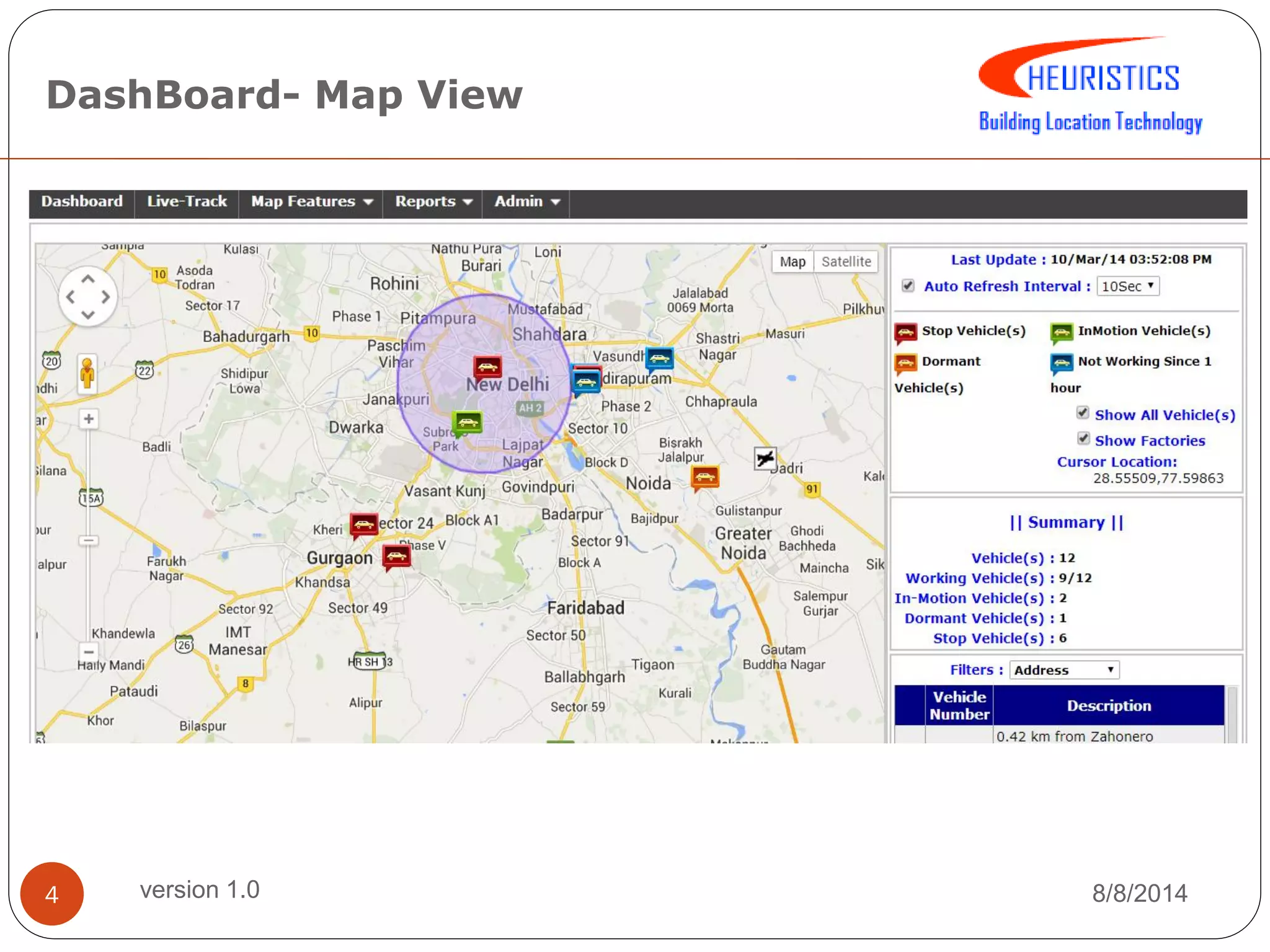Click the Street View pegman icon
The width and height of the screenshot is (1270, 952).
(x=87, y=374)
